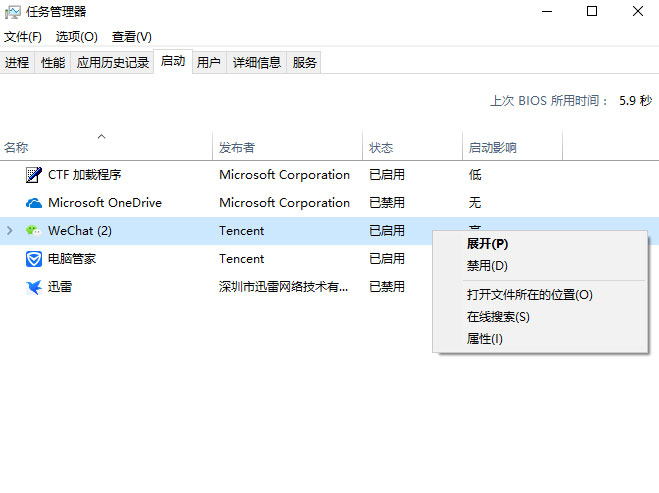Click the WeChat green bubble icon
This screenshot has height=493, width=659.
coord(34,231)
